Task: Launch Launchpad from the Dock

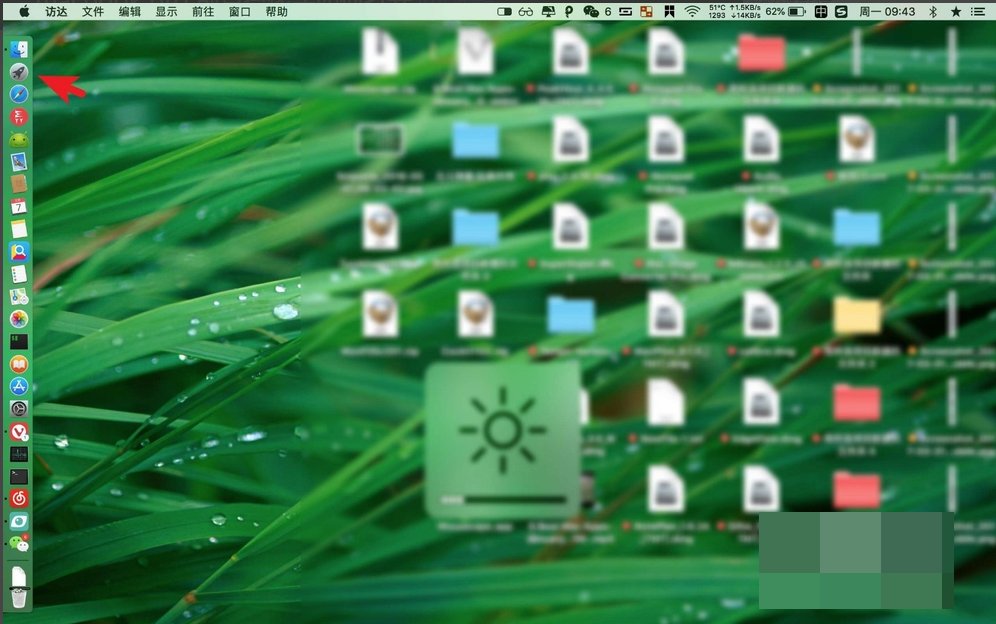Action: click(x=18, y=70)
